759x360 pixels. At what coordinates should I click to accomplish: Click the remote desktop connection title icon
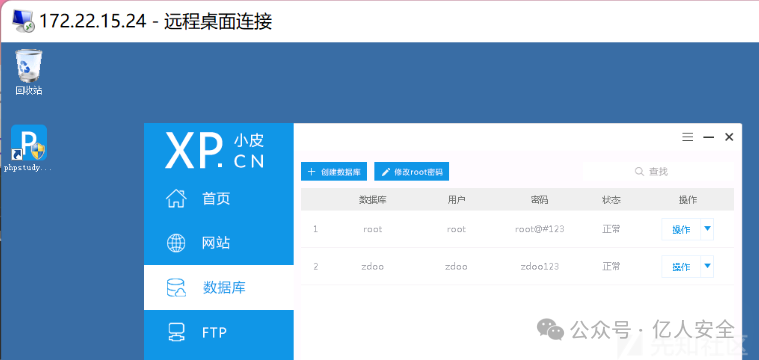tap(22, 21)
